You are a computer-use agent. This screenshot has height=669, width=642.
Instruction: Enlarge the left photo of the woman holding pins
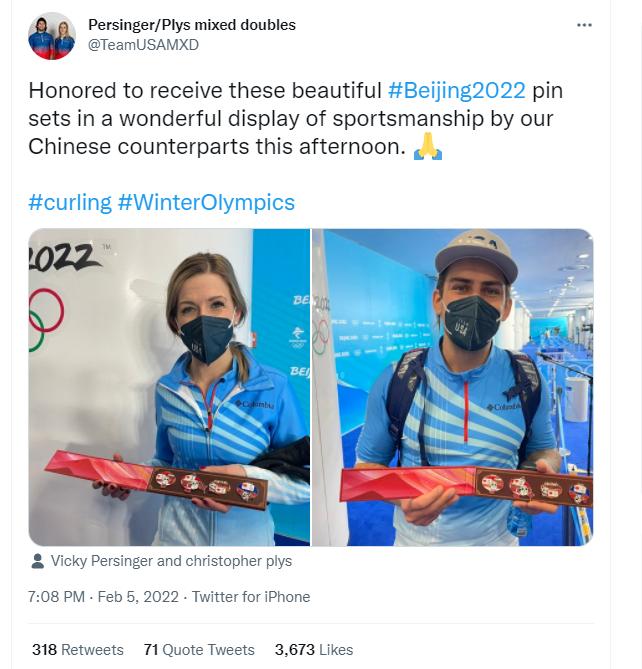click(169, 387)
